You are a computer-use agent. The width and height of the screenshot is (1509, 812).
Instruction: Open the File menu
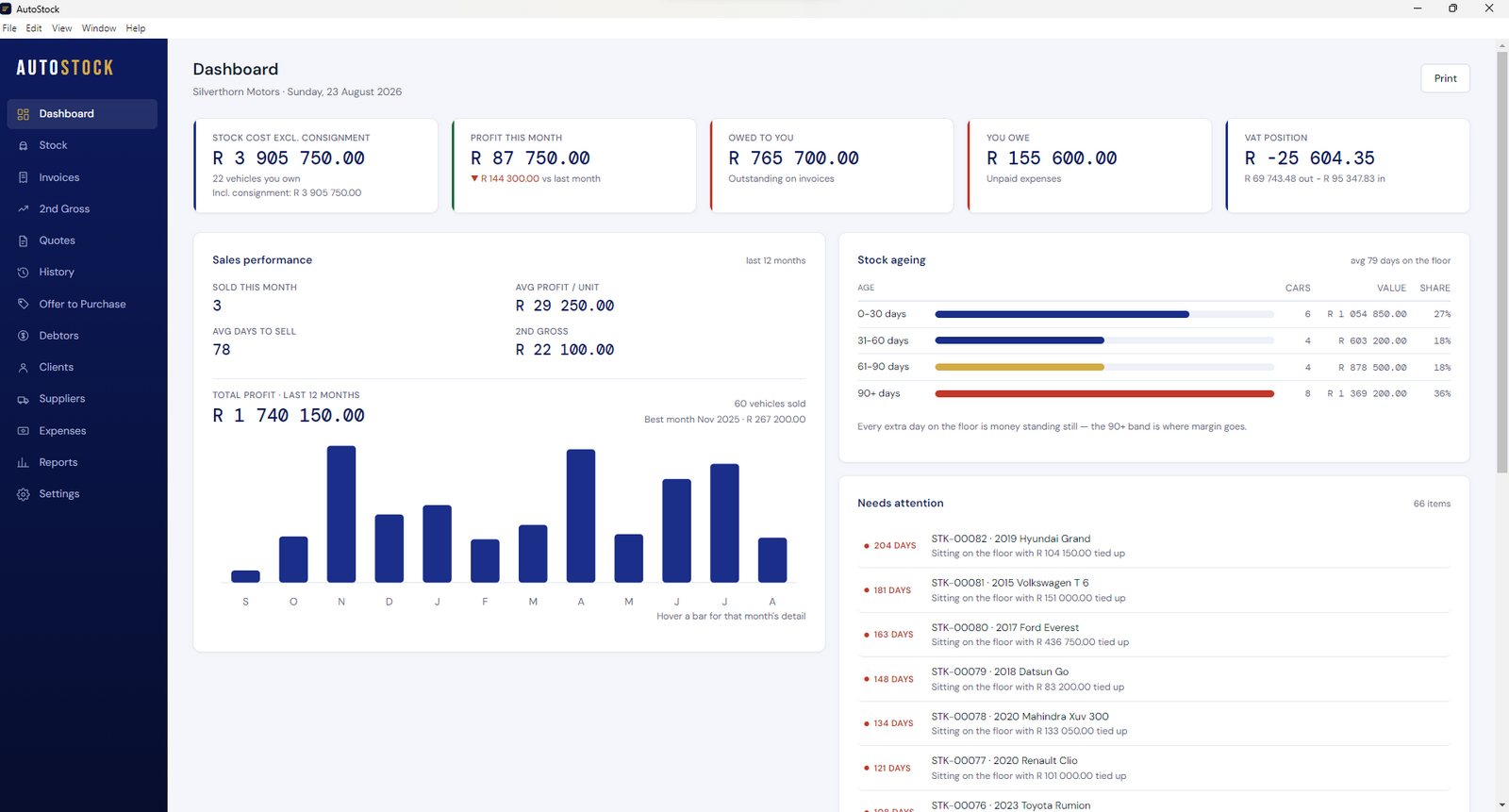9,28
